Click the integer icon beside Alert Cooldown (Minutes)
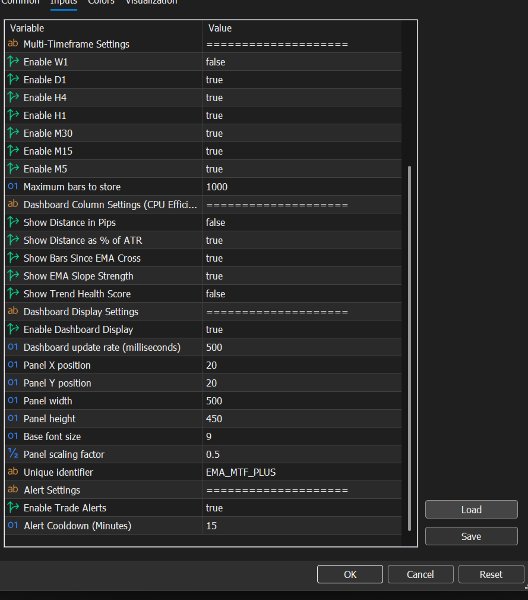 (13, 525)
